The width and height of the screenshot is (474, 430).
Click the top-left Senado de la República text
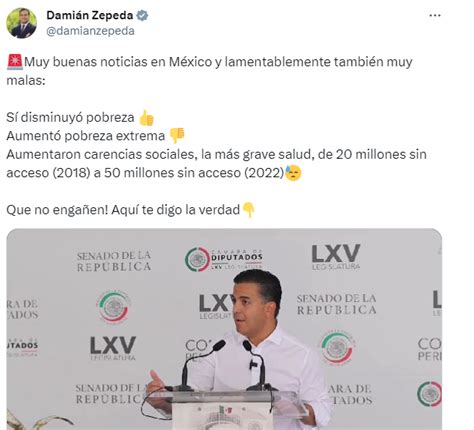114,261
